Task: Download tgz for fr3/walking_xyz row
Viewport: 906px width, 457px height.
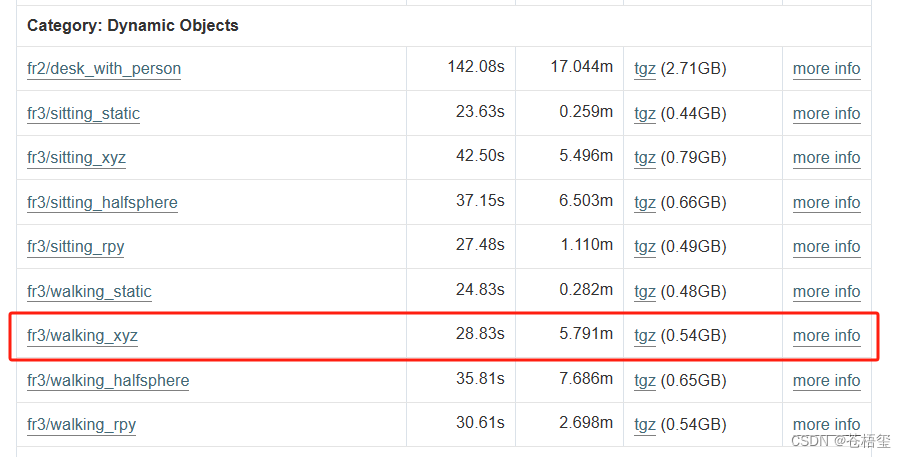Action: click(x=645, y=336)
